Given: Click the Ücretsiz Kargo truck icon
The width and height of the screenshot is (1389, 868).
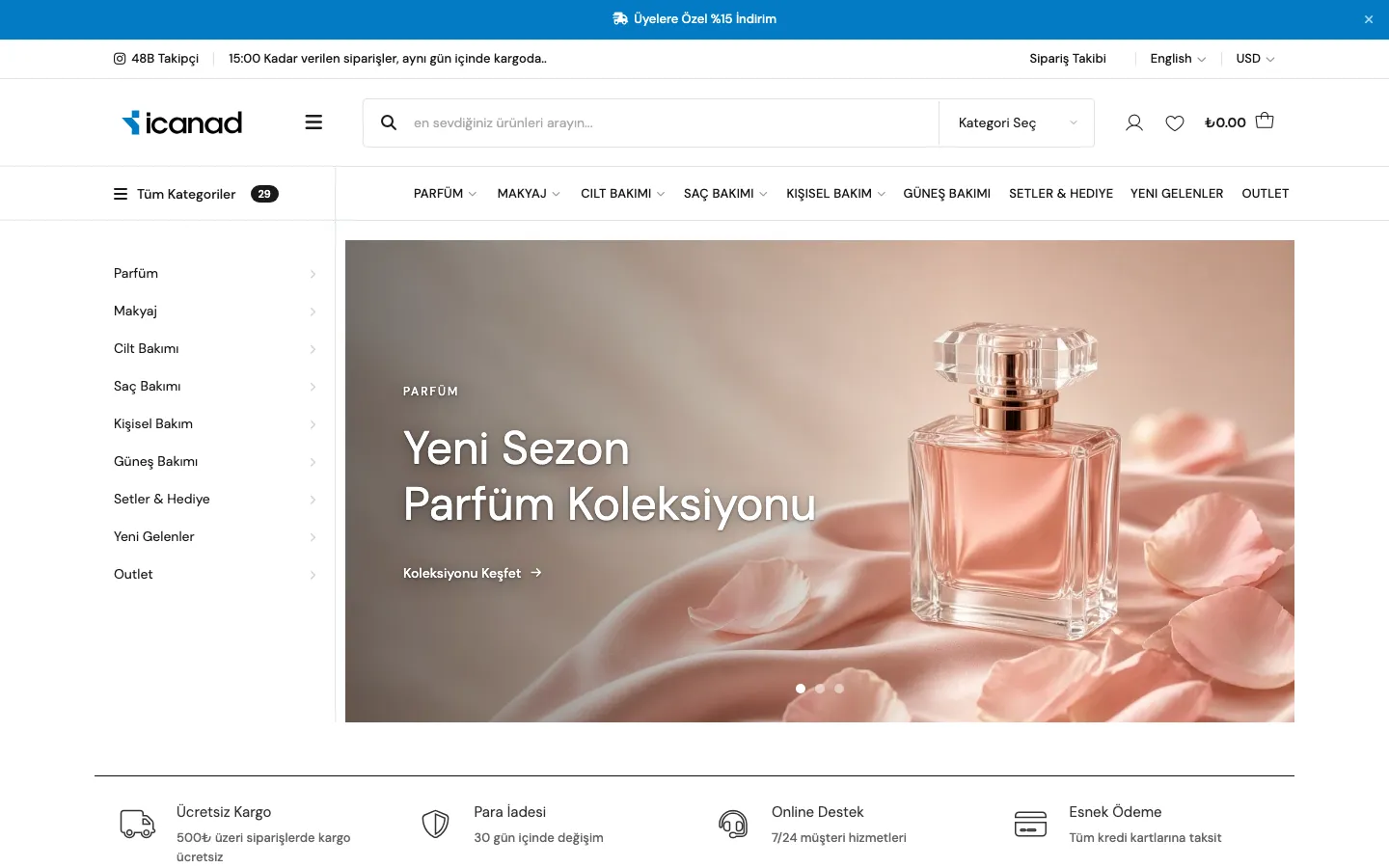Looking at the screenshot, I should click(x=138, y=824).
